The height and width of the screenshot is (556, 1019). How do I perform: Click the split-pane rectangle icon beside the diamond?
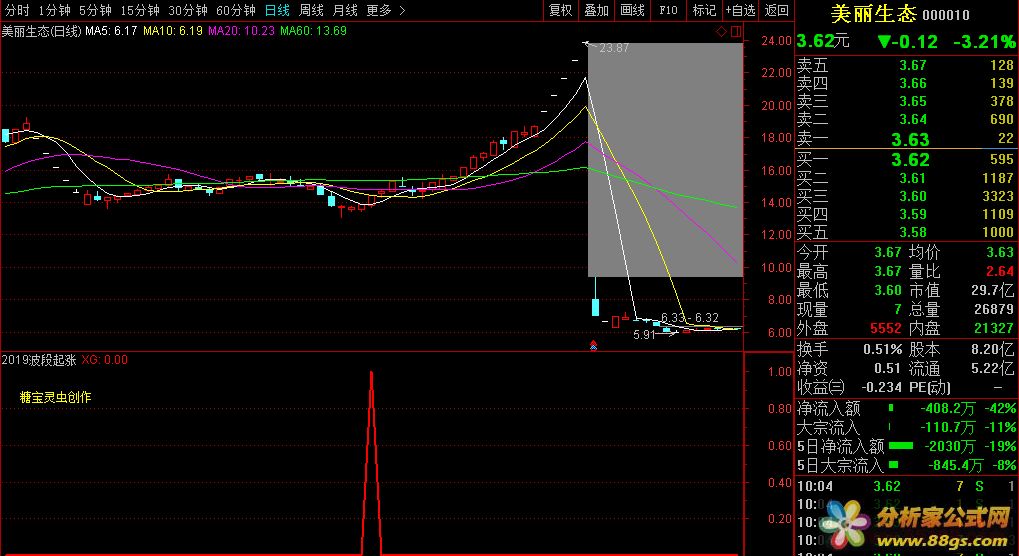(736, 31)
